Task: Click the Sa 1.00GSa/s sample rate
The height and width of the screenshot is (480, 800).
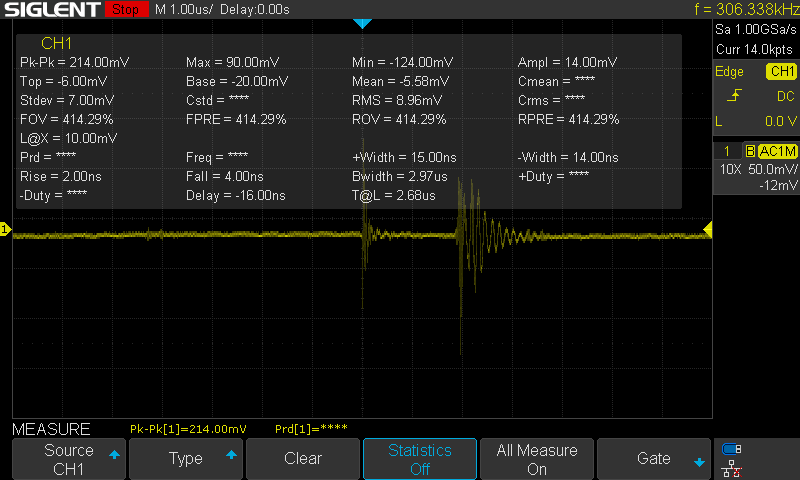Action: click(756, 29)
